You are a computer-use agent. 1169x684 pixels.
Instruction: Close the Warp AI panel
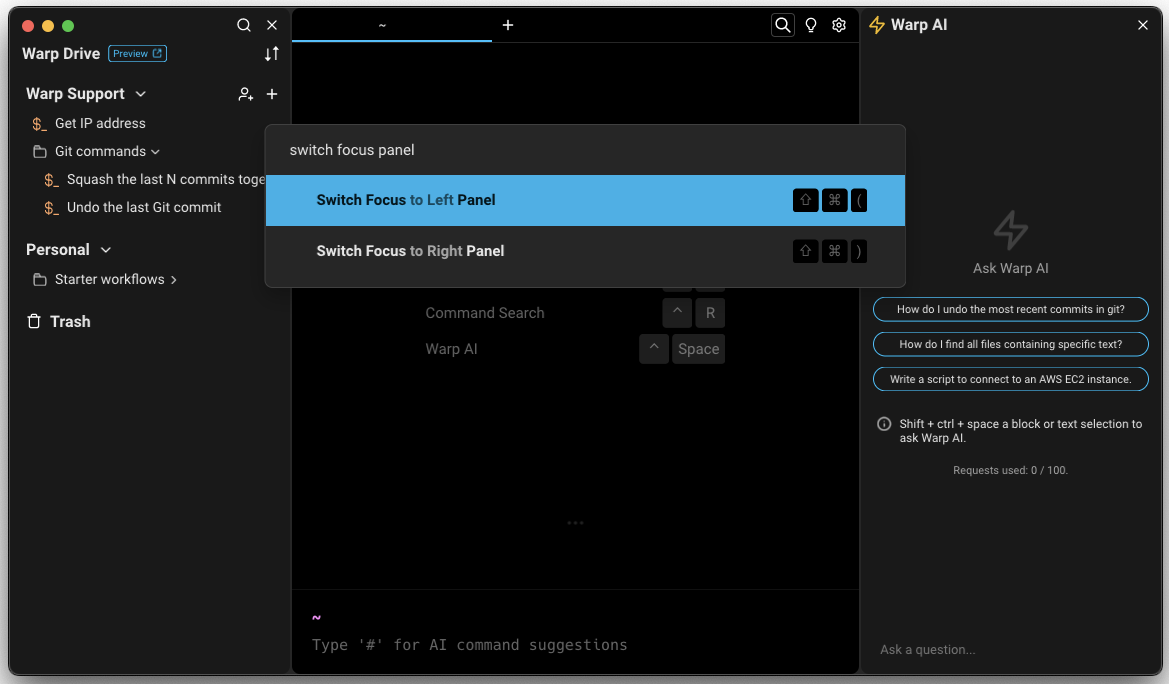(1143, 25)
